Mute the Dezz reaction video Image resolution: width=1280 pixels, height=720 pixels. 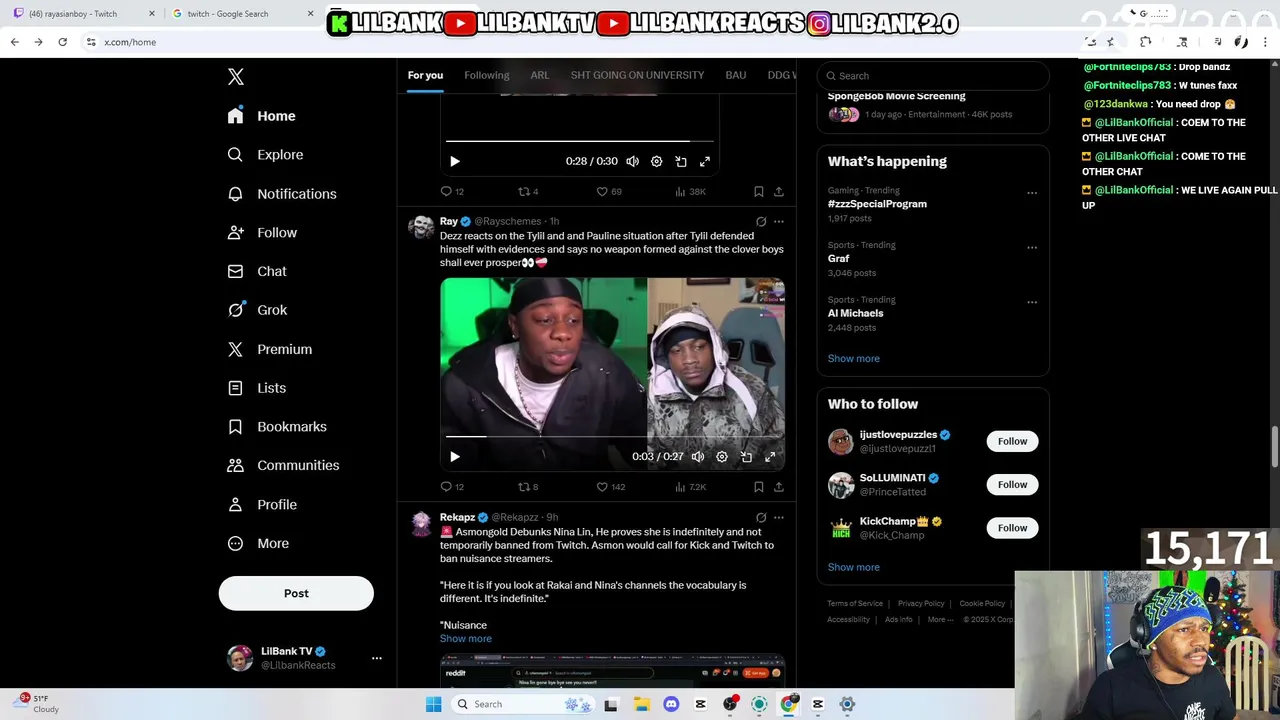click(x=697, y=457)
